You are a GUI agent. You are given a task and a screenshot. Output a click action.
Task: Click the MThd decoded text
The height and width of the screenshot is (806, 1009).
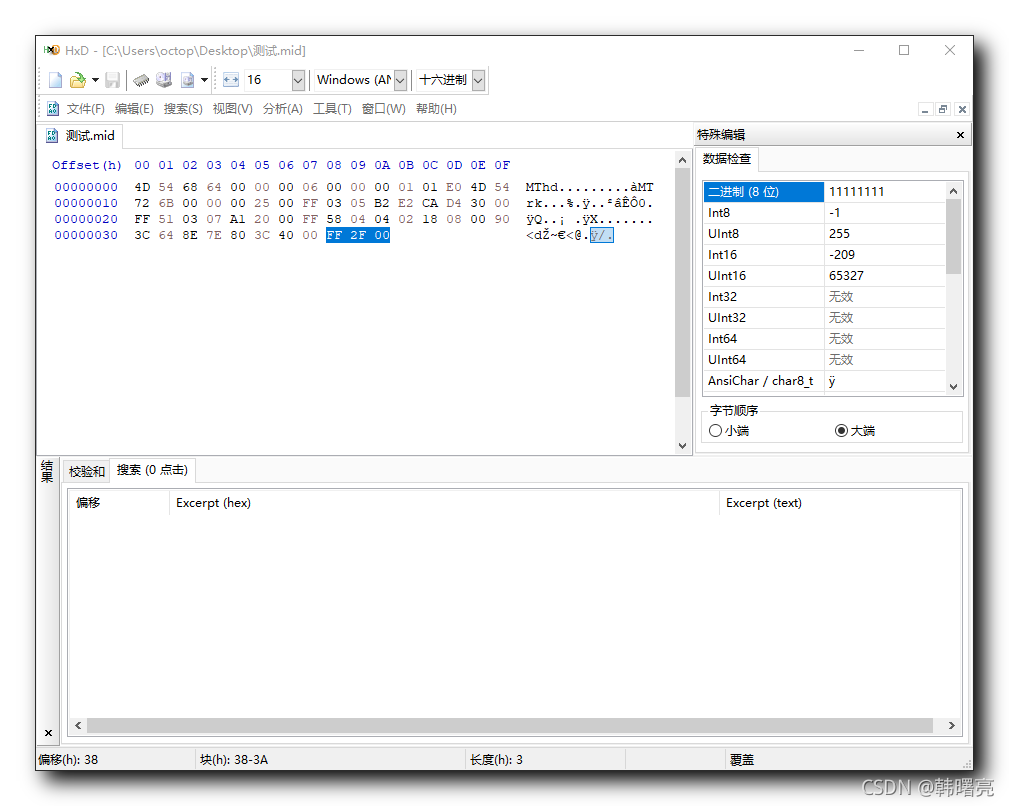tap(542, 187)
